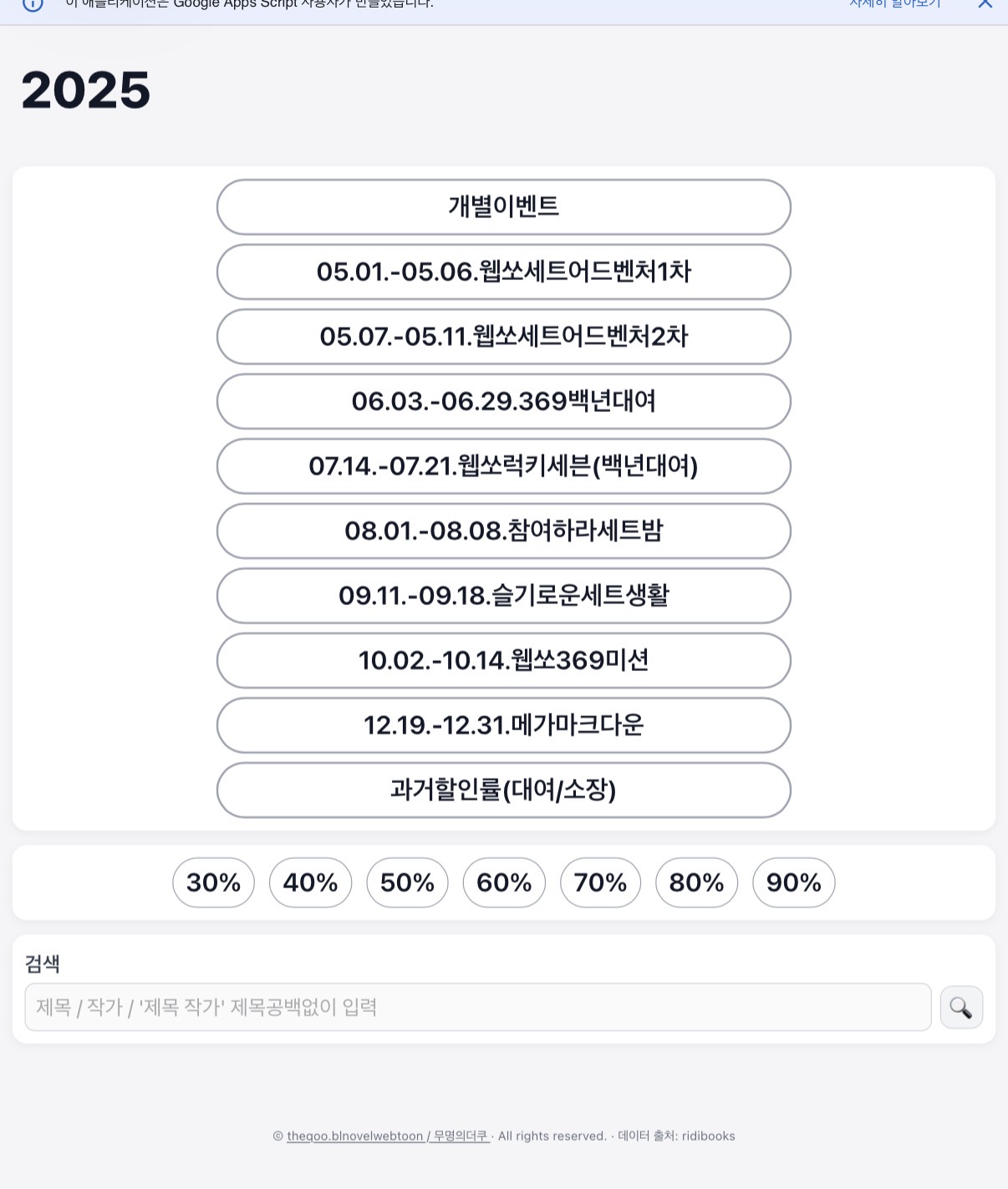Filter by 70% discount
1008x1189 pixels.
tap(600, 882)
